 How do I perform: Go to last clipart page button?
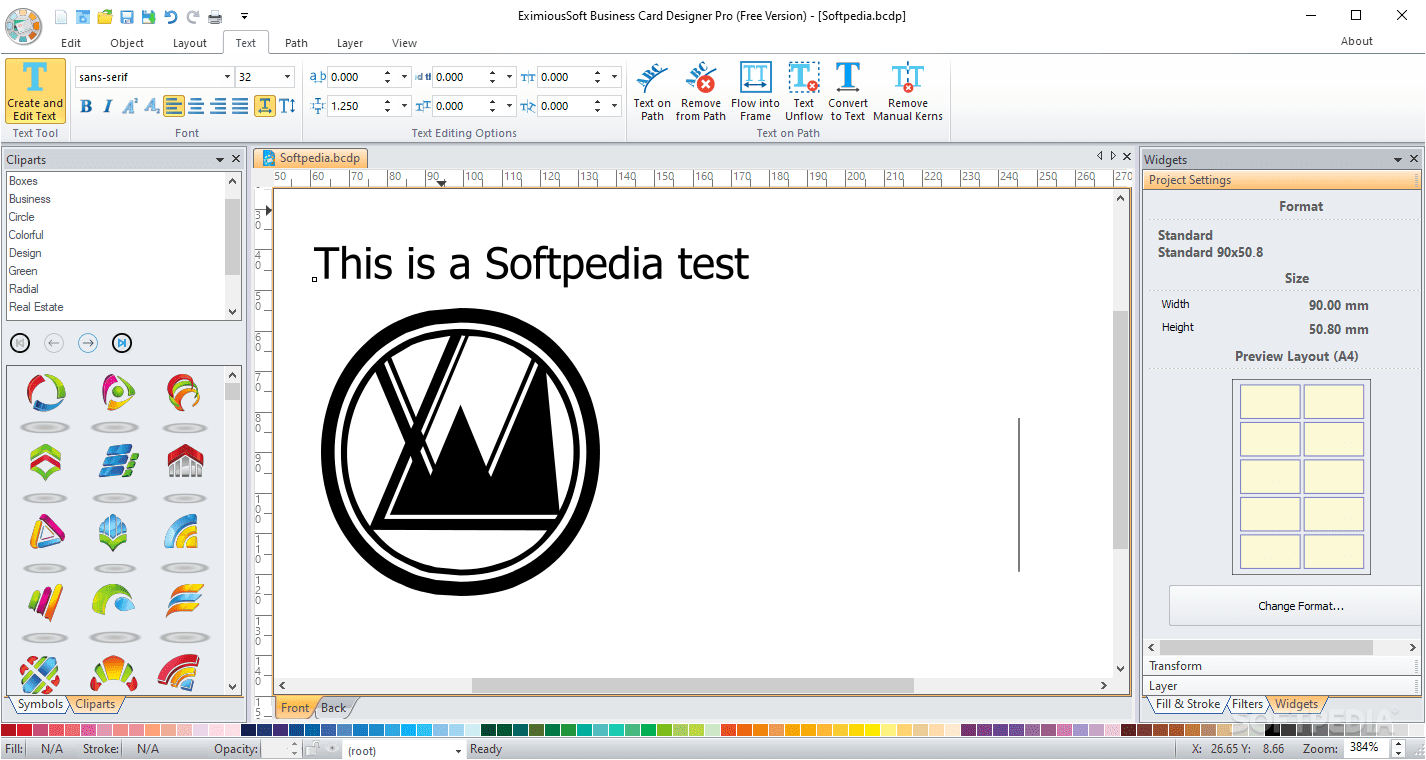[122, 343]
